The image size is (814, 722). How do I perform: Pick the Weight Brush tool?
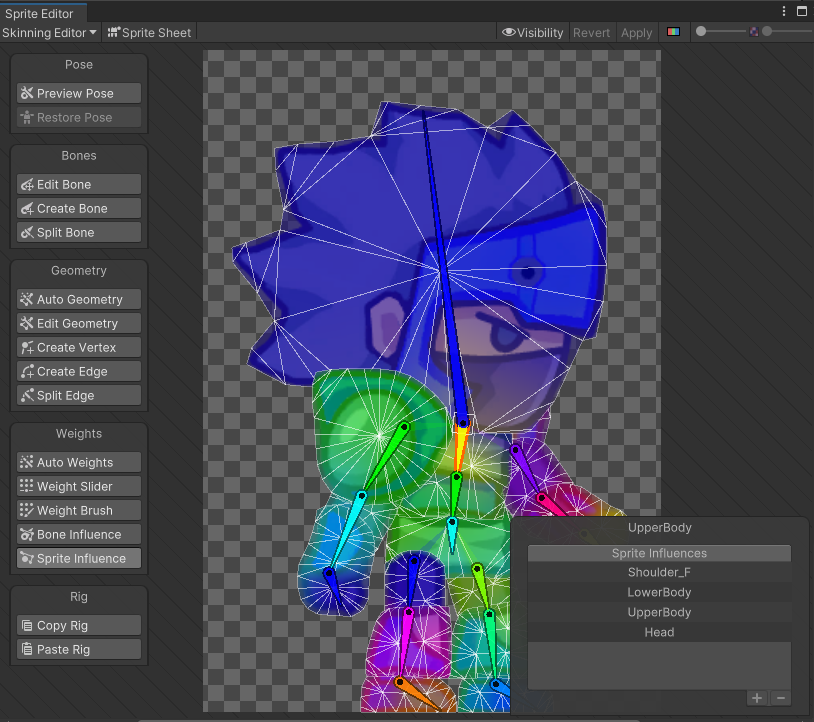click(x=79, y=510)
